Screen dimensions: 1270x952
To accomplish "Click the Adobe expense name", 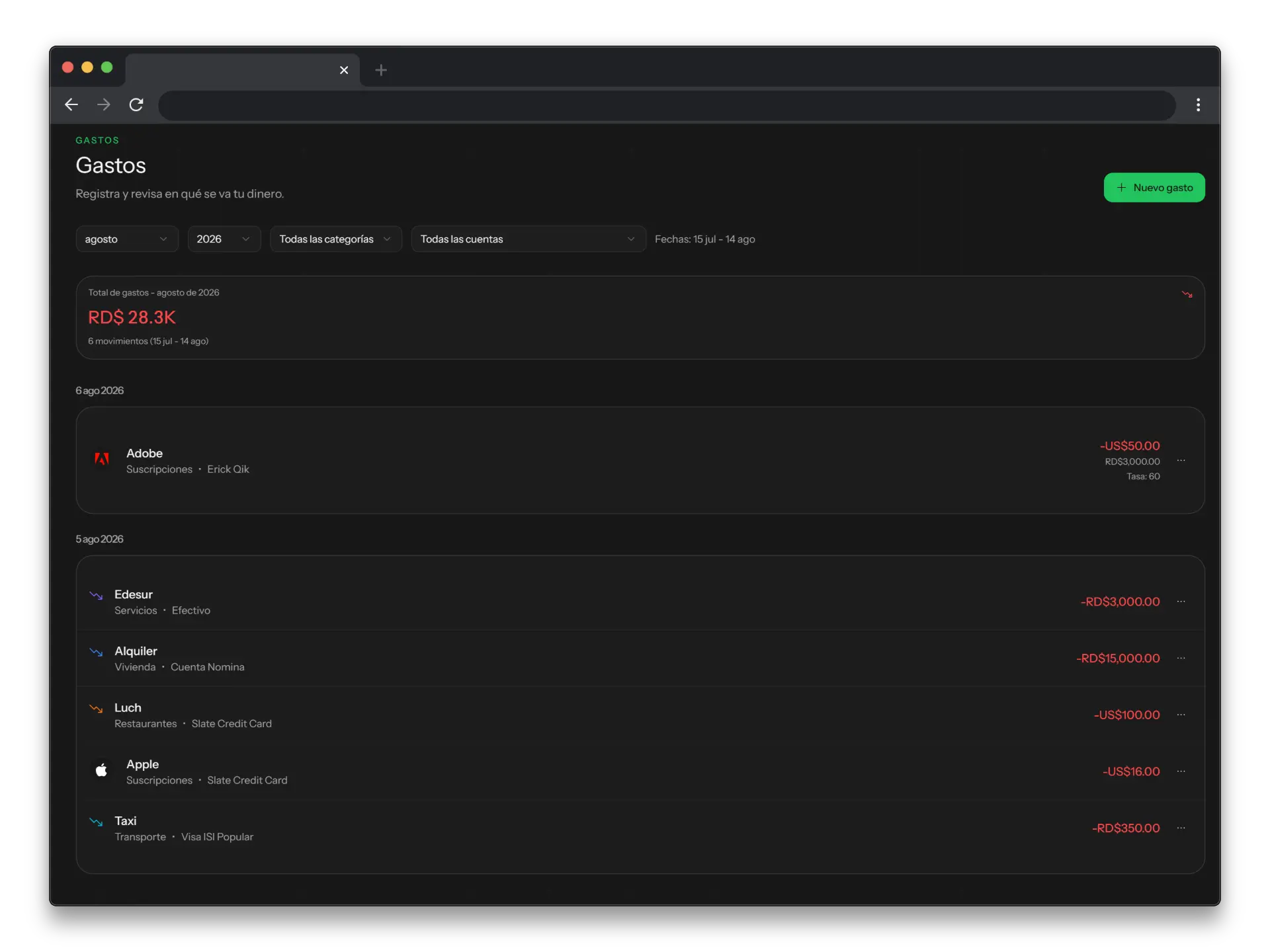I will pos(144,453).
